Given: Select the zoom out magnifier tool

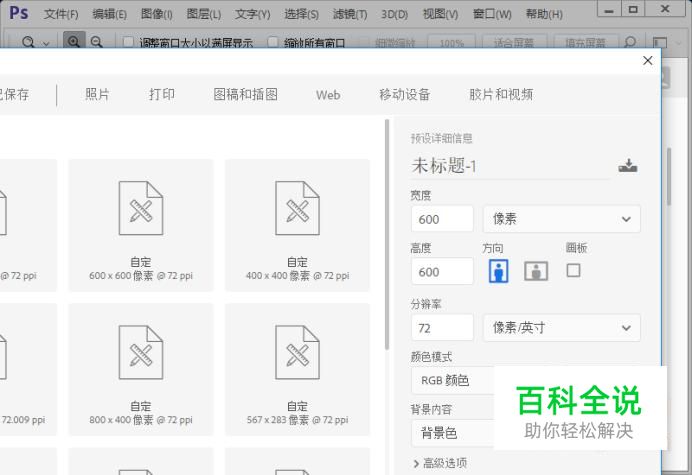Looking at the screenshot, I should (97, 41).
